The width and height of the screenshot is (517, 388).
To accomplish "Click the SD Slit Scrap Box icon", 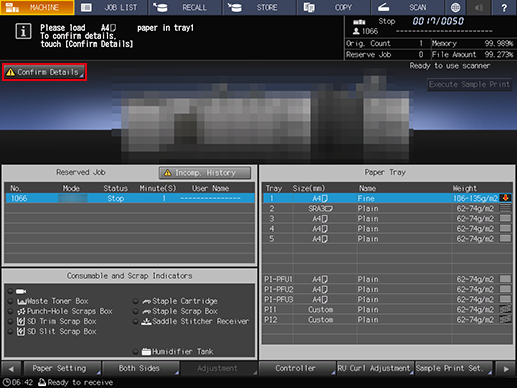I will [x=21, y=332].
